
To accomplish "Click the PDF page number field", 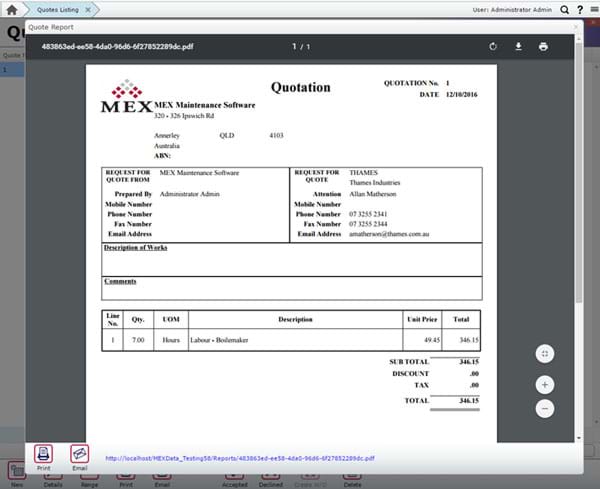I will coord(294,46).
